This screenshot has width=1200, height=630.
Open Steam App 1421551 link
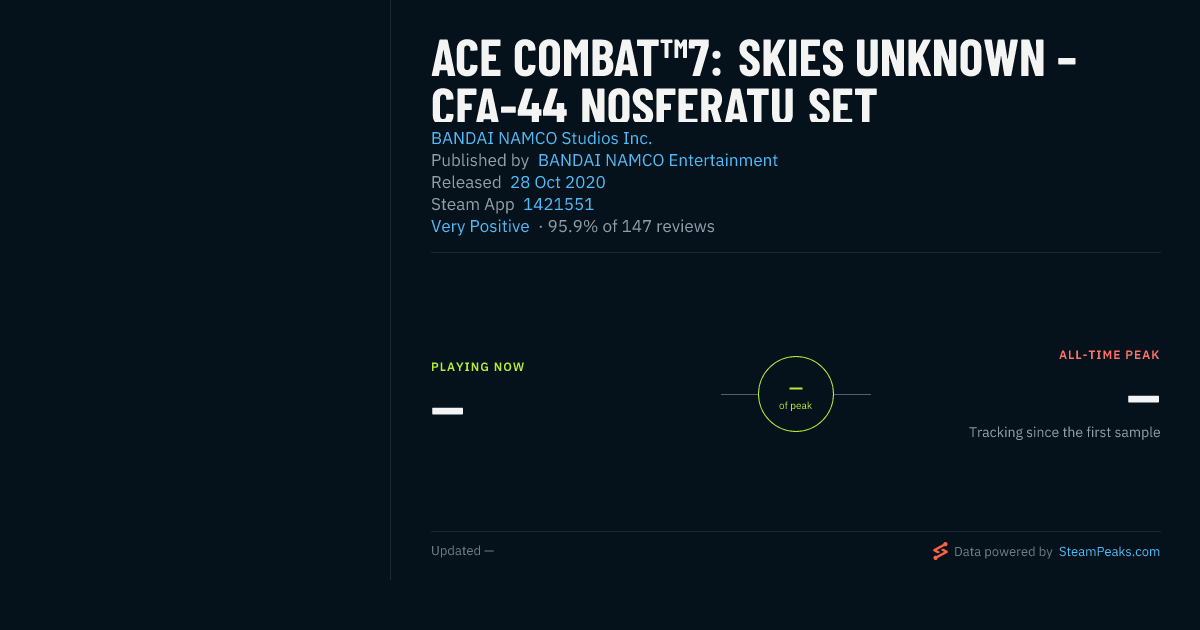click(x=558, y=204)
